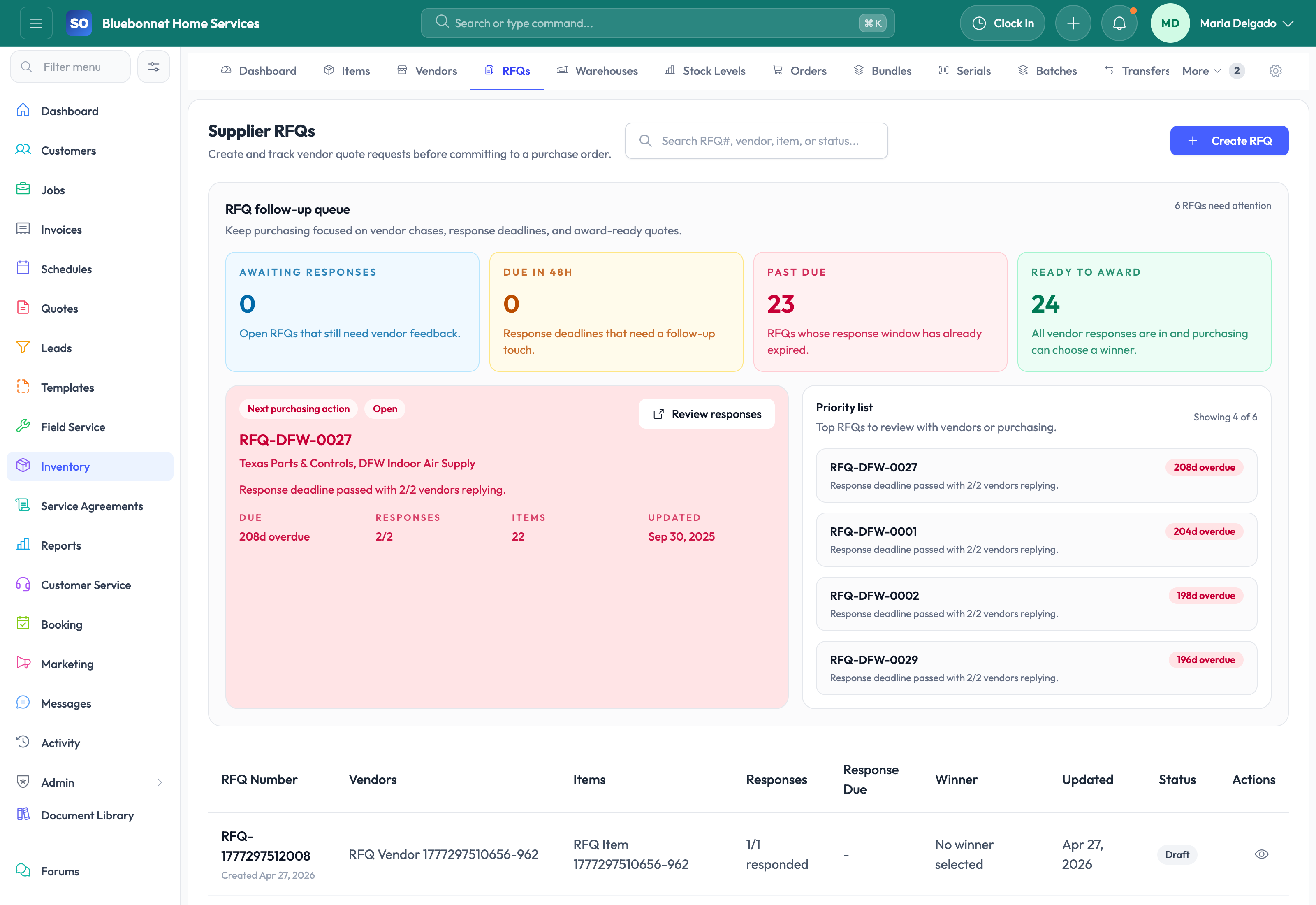The width and height of the screenshot is (1316, 905).
Task: Focus the global search or command field
Action: [658, 23]
